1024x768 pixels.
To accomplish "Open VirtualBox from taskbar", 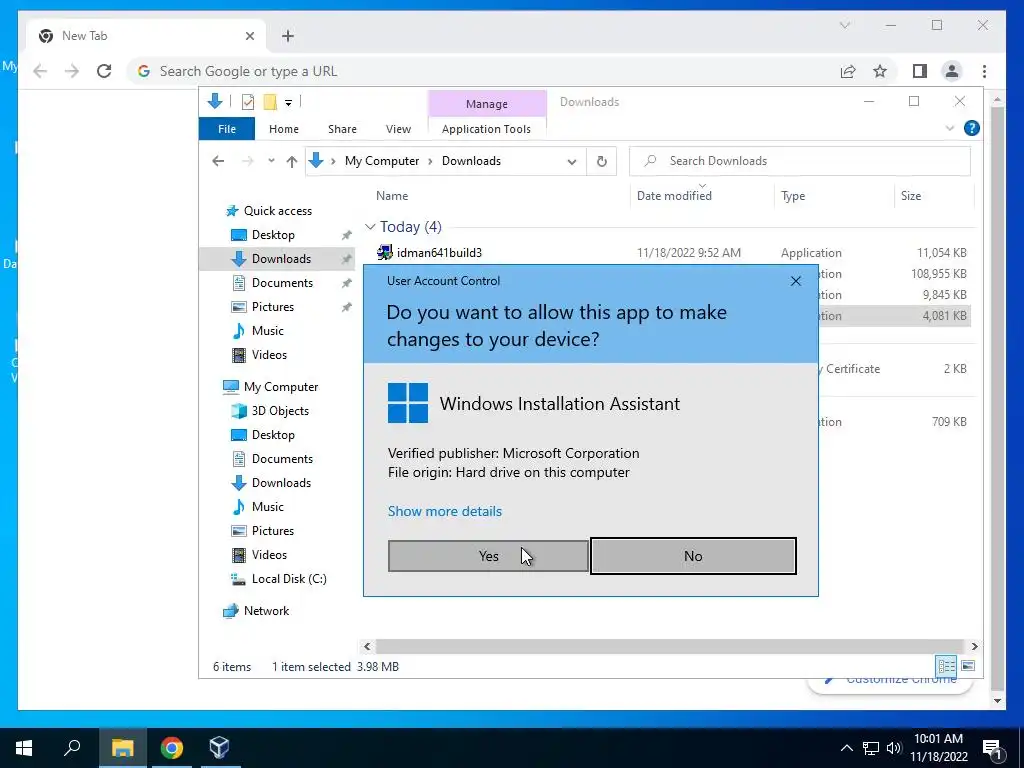I will pos(219,748).
